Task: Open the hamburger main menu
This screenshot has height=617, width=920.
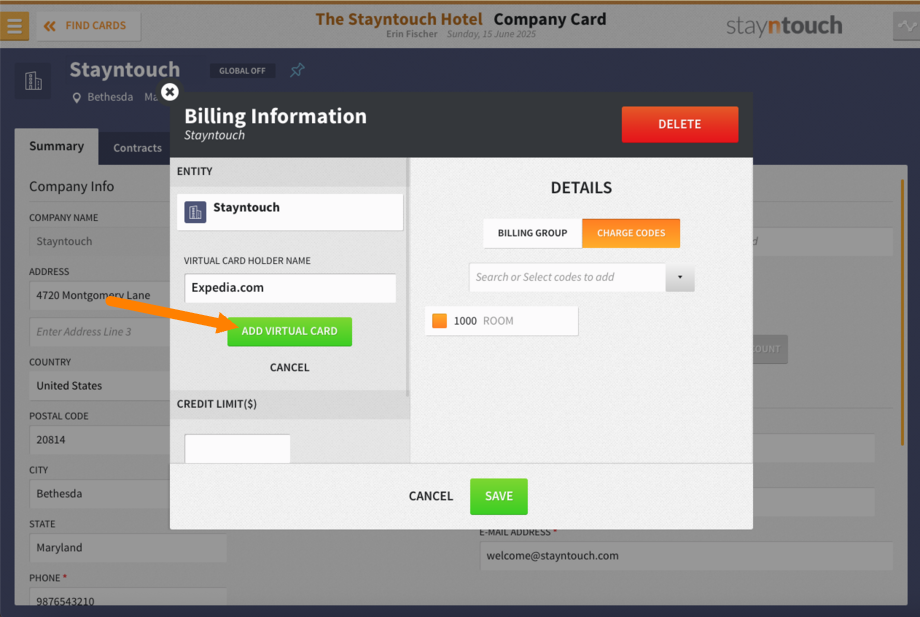Action: (x=14, y=26)
